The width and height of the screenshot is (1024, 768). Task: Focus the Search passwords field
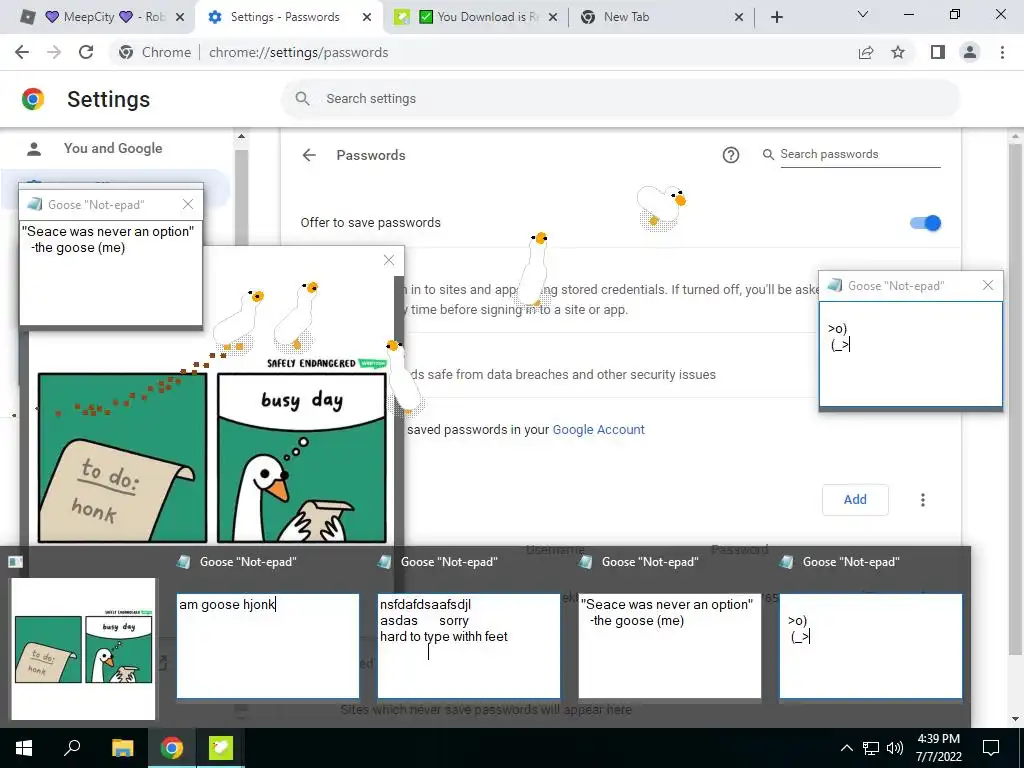point(860,154)
